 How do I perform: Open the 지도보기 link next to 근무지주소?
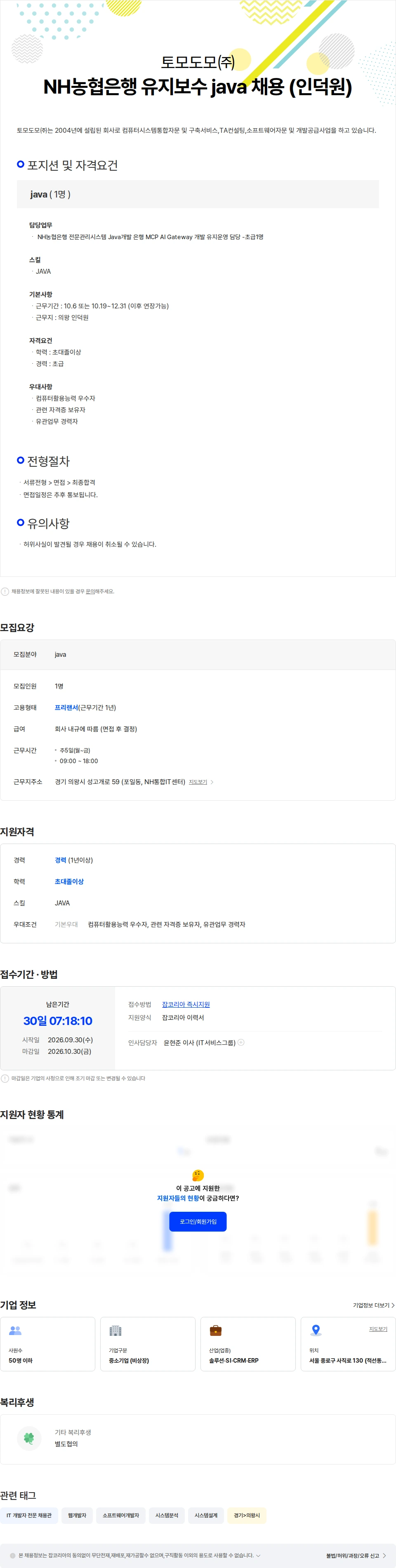(198, 782)
